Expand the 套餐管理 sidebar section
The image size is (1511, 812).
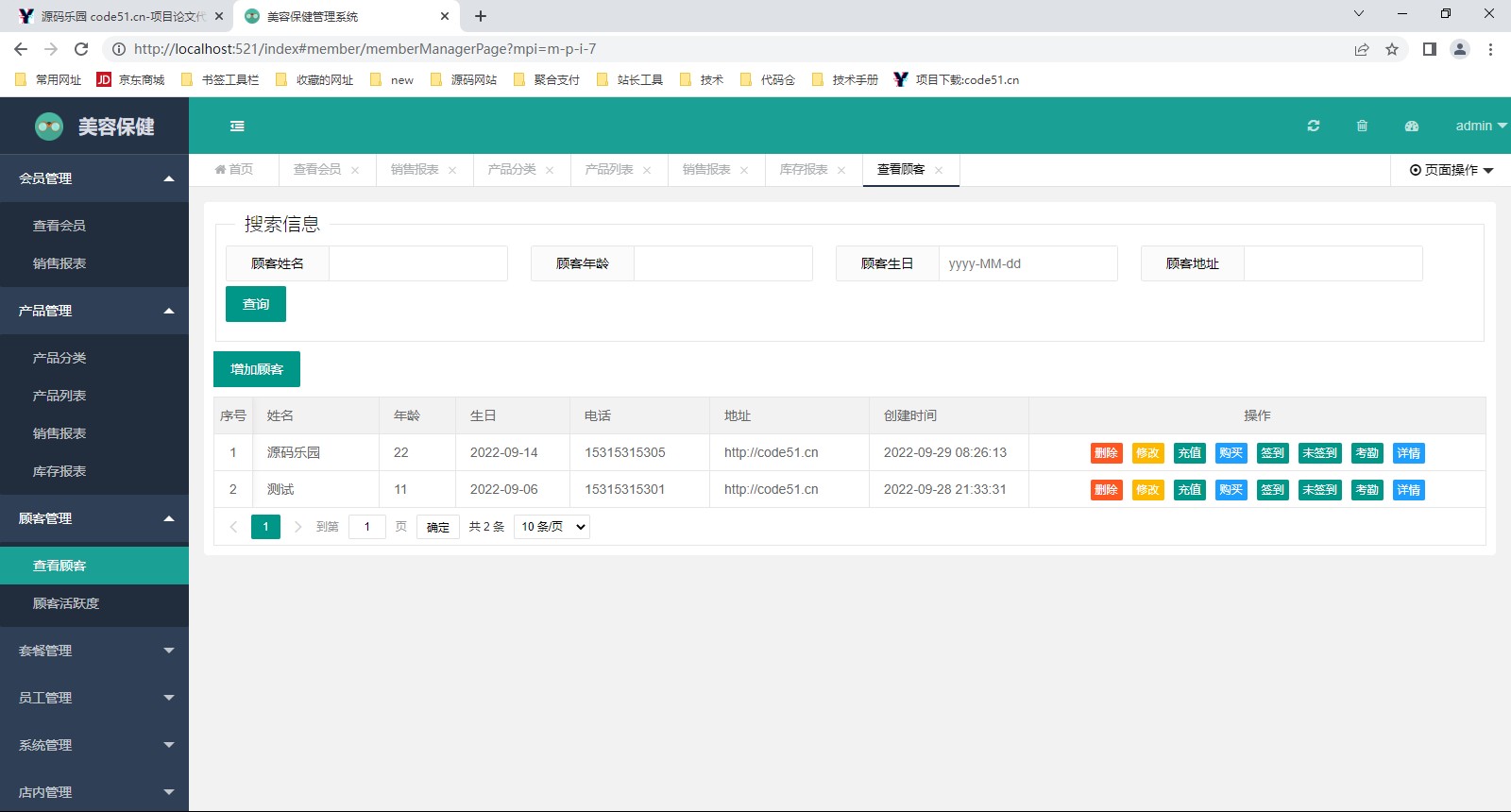[94, 651]
